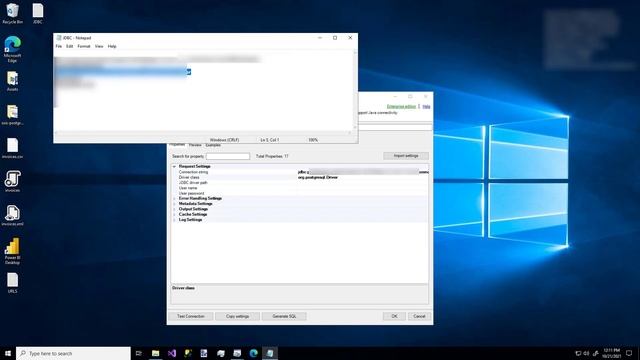The height and width of the screenshot is (360, 640).
Task: Open the Recycle Bin desktop icon
Action: click(x=12, y=13)
